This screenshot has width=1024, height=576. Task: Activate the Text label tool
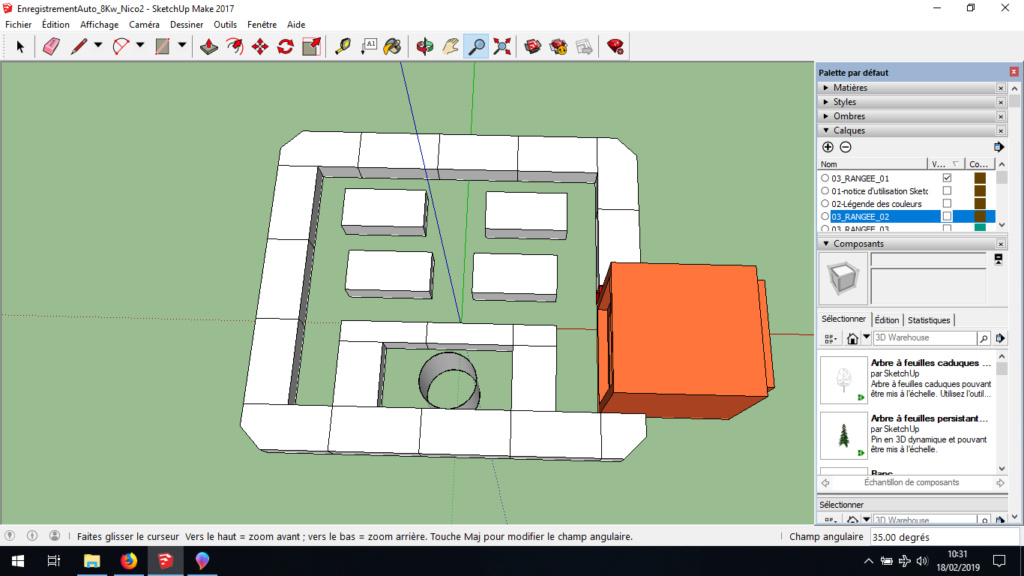coord(369,46)
